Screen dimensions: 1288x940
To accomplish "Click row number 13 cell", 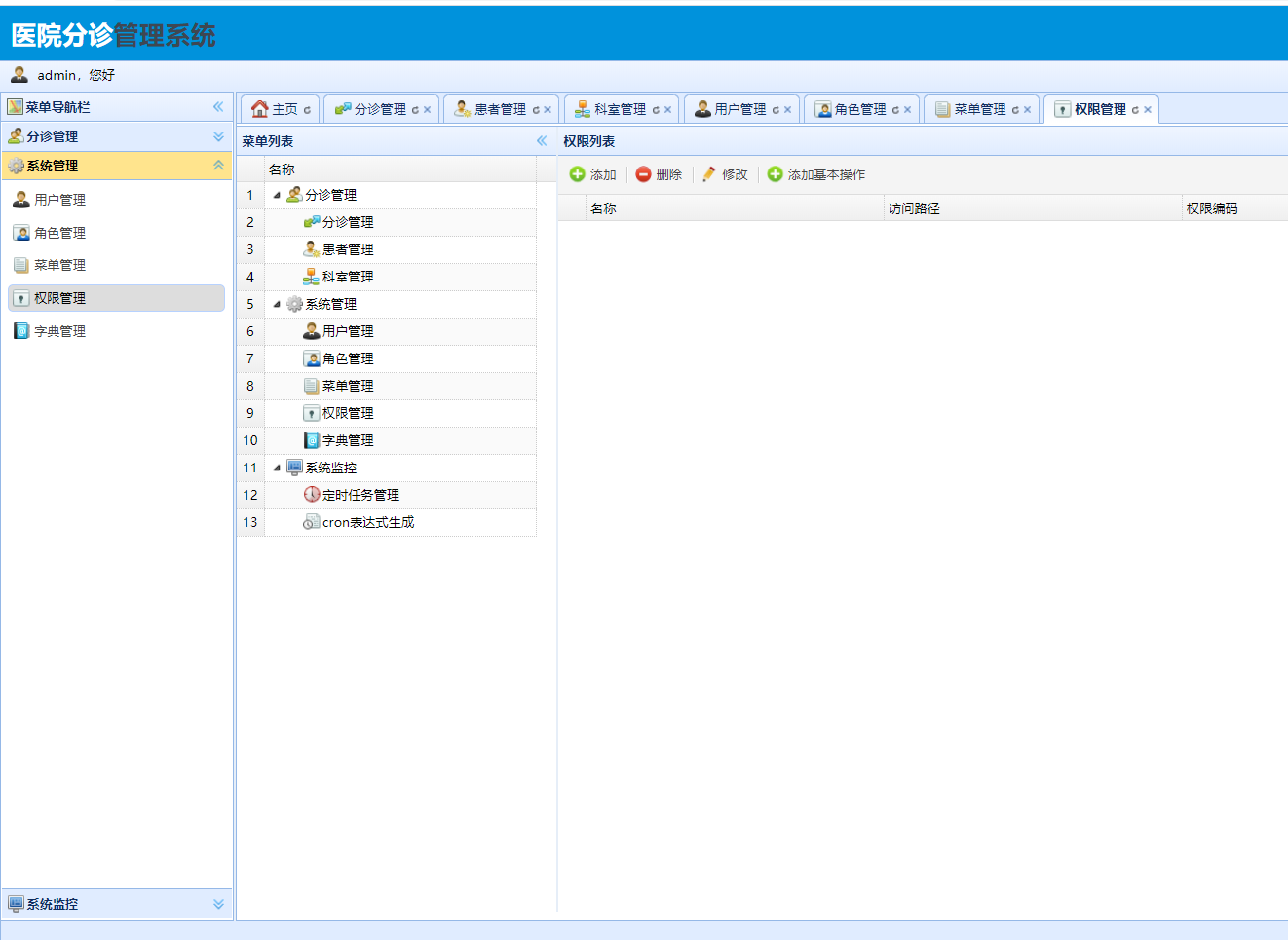I will 250,522.
